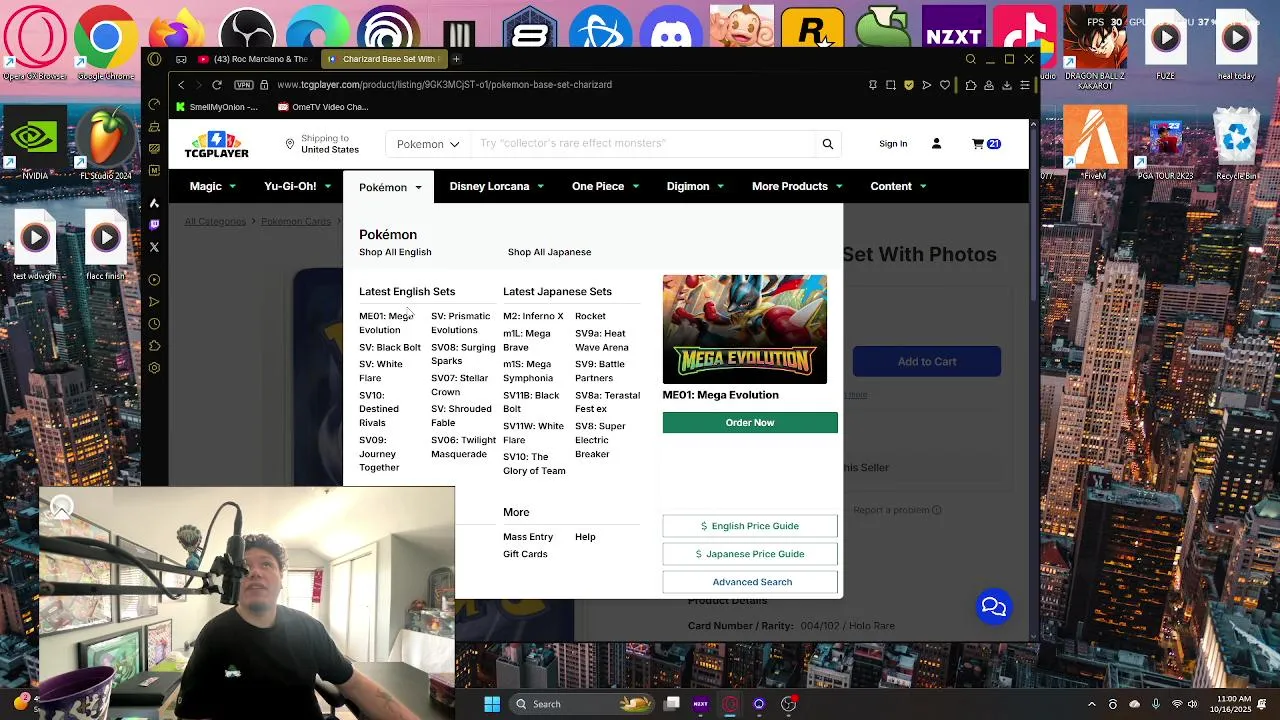
Task: Expand the Digimon menu
Action: click(x=695, y=186)
